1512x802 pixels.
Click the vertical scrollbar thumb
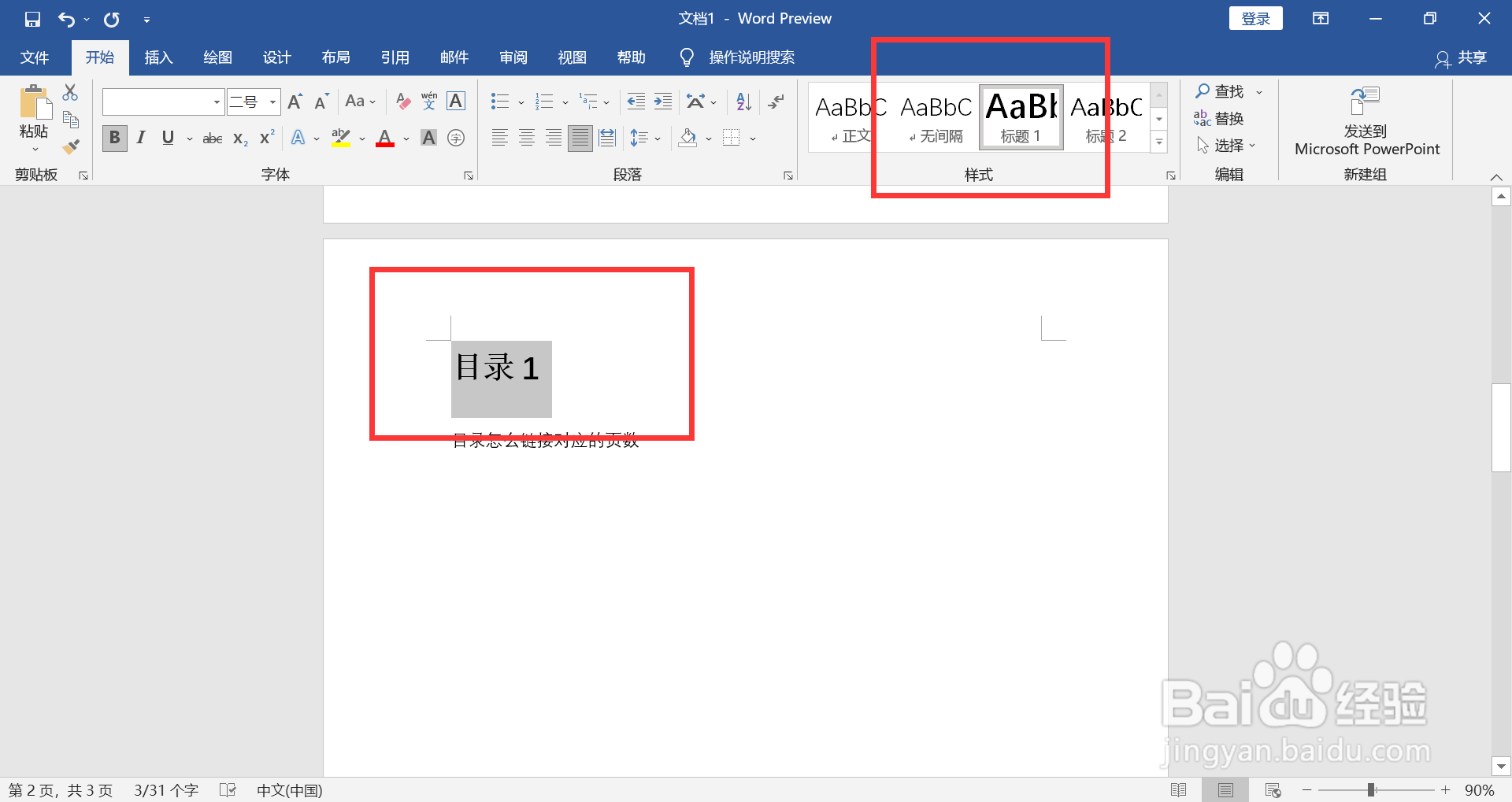1501,427
